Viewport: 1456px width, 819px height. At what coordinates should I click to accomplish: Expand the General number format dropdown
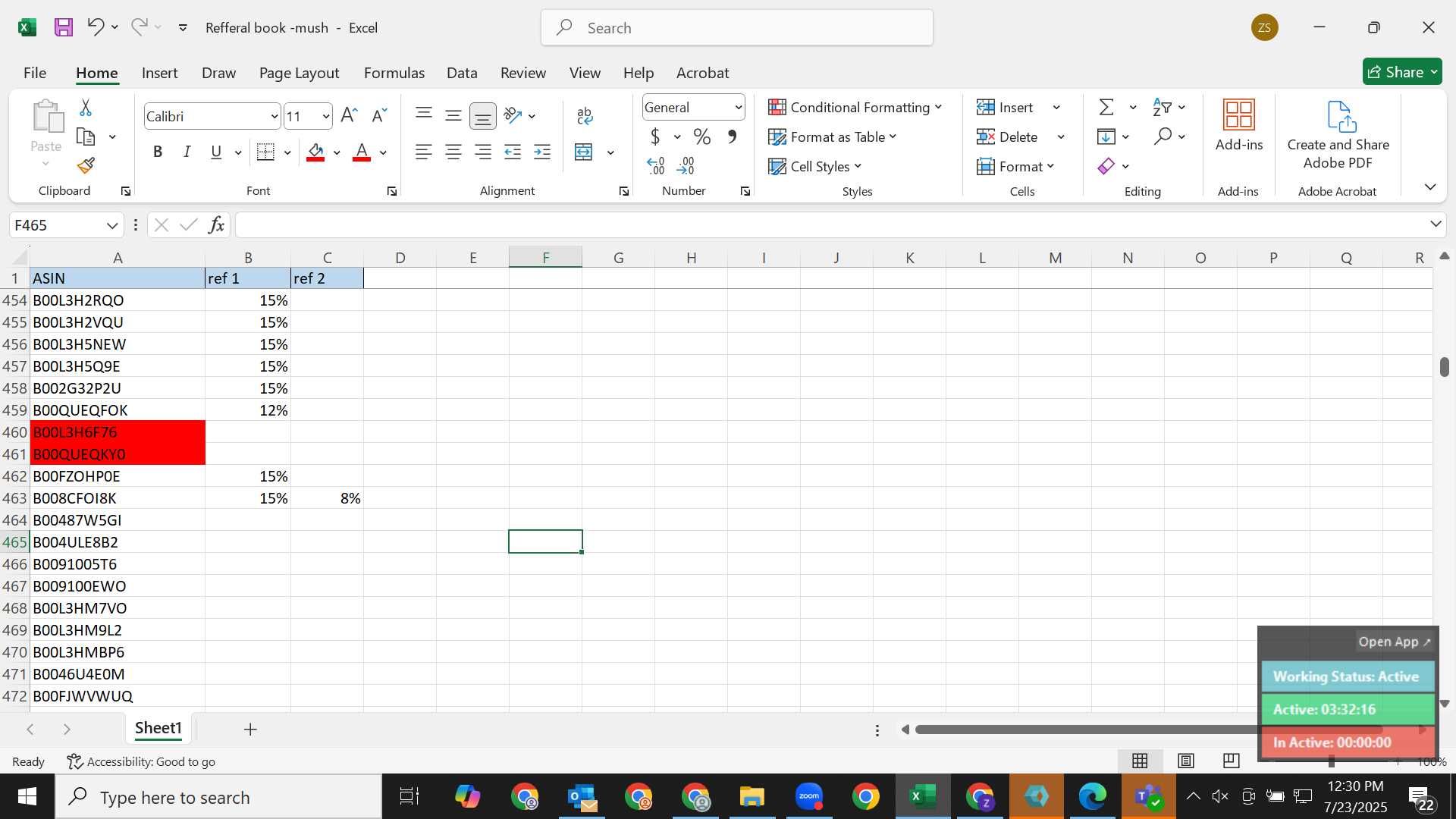coord(738,108)
